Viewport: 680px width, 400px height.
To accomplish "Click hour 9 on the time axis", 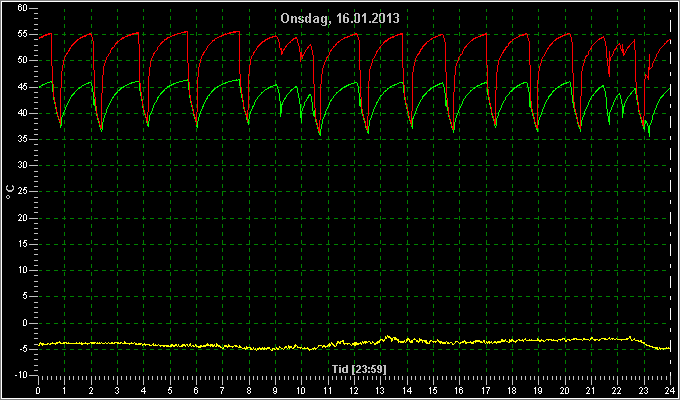I will (275, 390).
